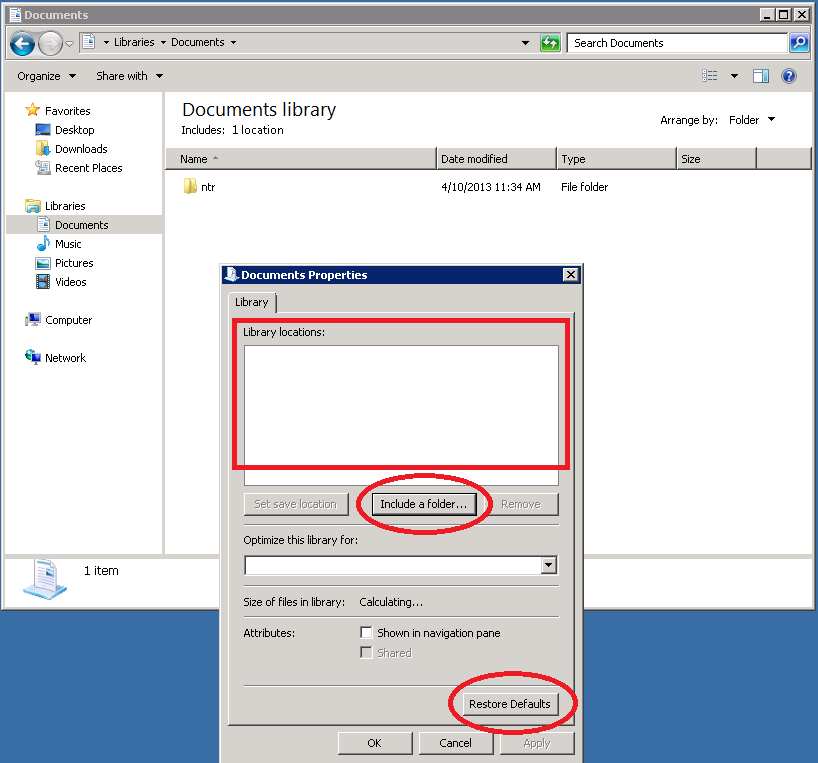818x763 pixels.
Task: Open the Recent Places icon
Action: tap(43, 167)
